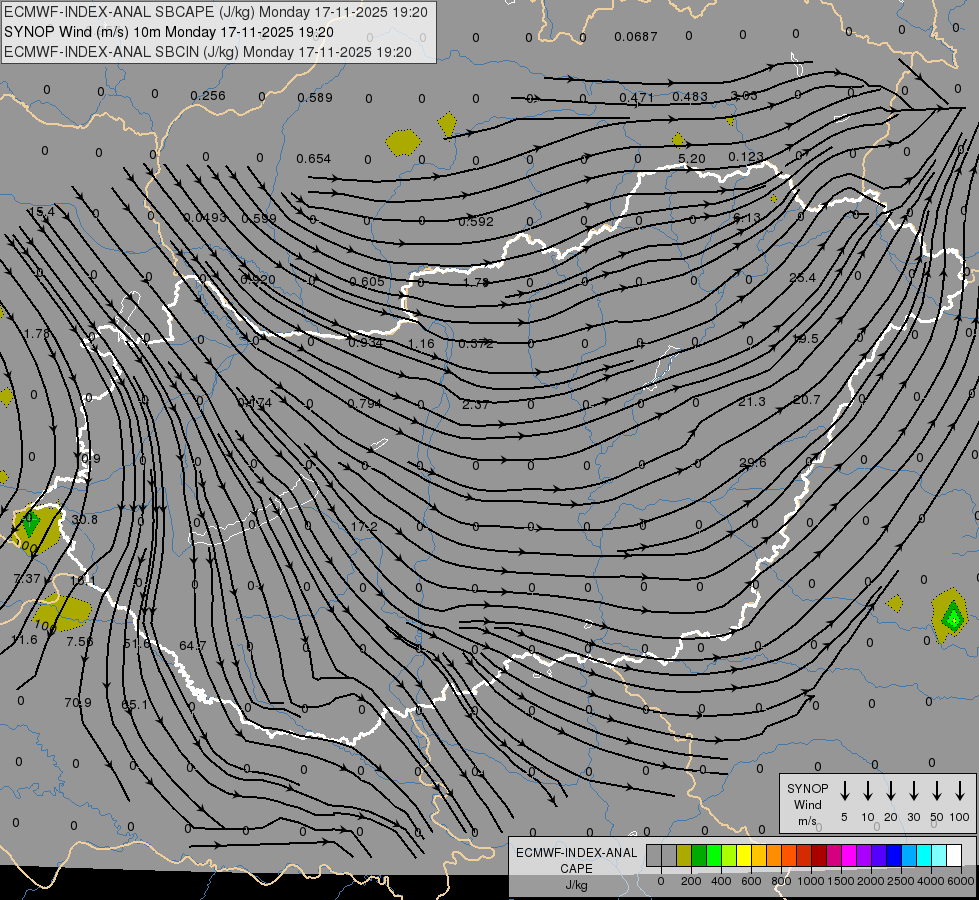979x900 pixels.
Task: Pick the dark maroon CAPE legend swatch
Action: tap(819, 856)
